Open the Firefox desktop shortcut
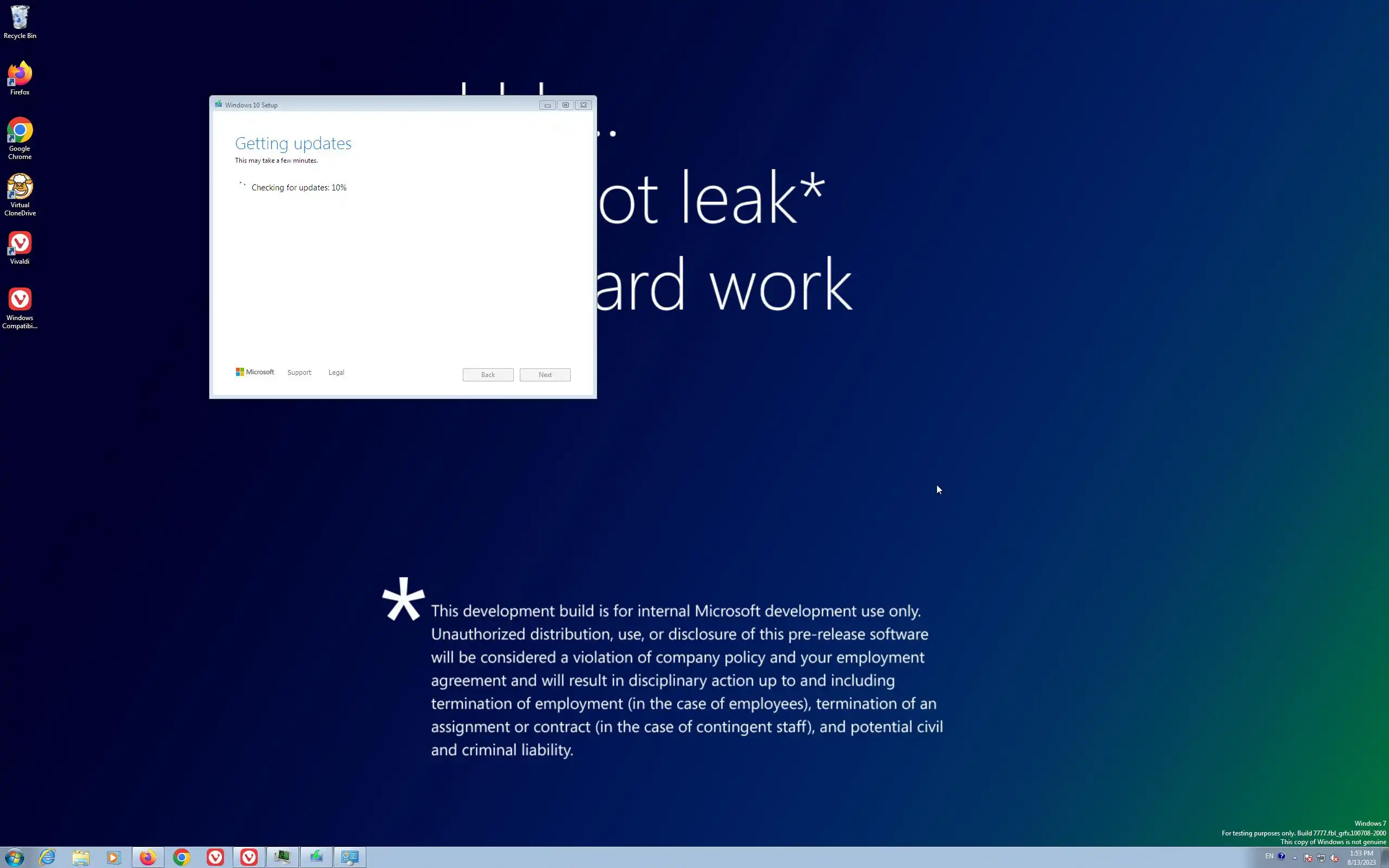1389x868 pixels. click(x=20, y=78)
